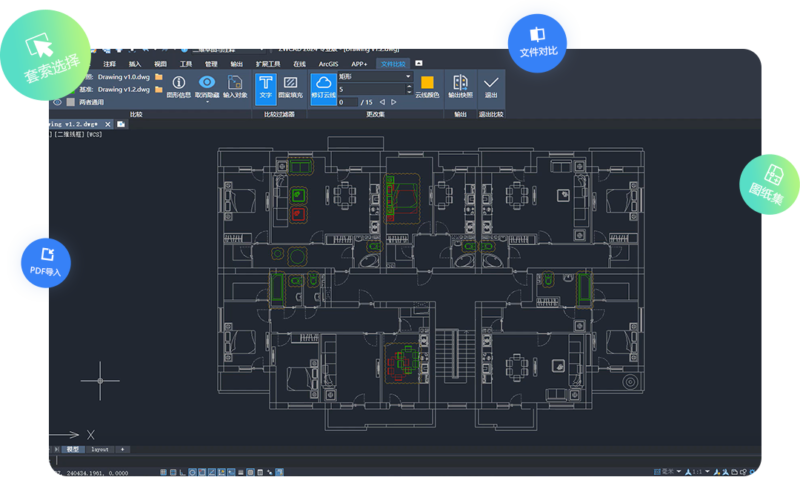Toggle polar tracking in status bar
The image size is (800, 497).
192,473
